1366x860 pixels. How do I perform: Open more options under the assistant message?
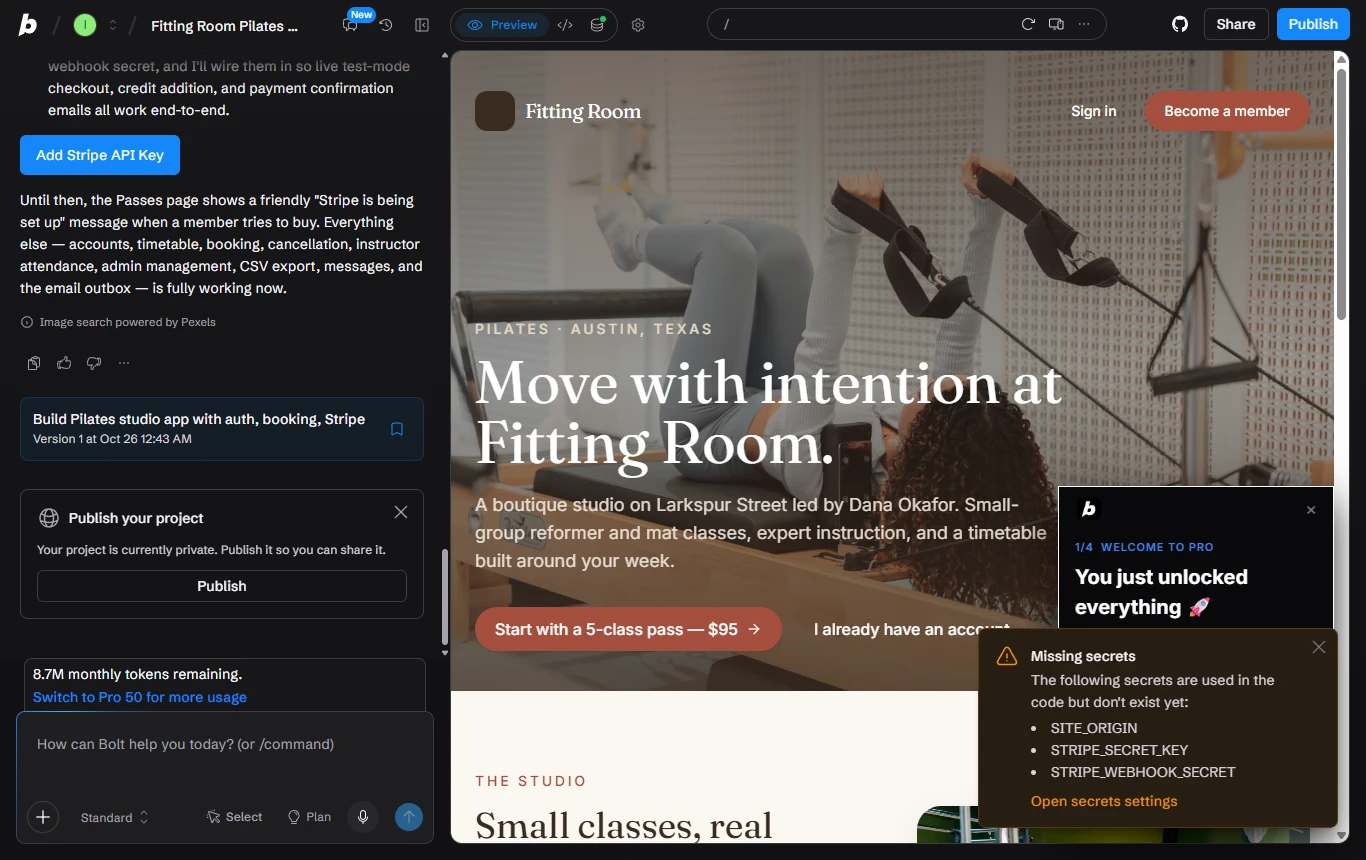coord(124,363)
